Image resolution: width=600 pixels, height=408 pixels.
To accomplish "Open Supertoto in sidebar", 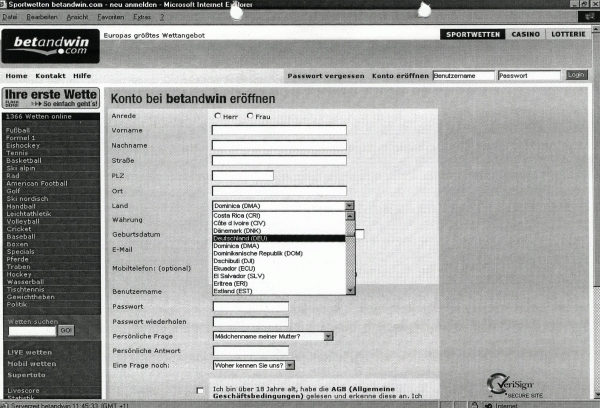I will (26, 375).
